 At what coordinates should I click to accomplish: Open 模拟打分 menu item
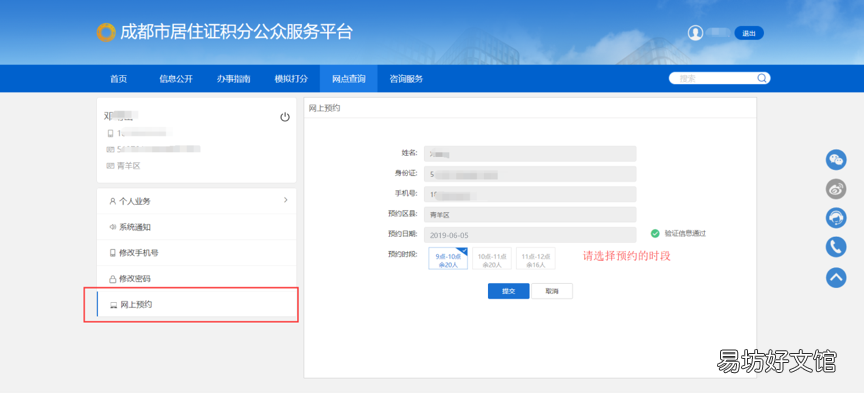click(x=291, y=79)
